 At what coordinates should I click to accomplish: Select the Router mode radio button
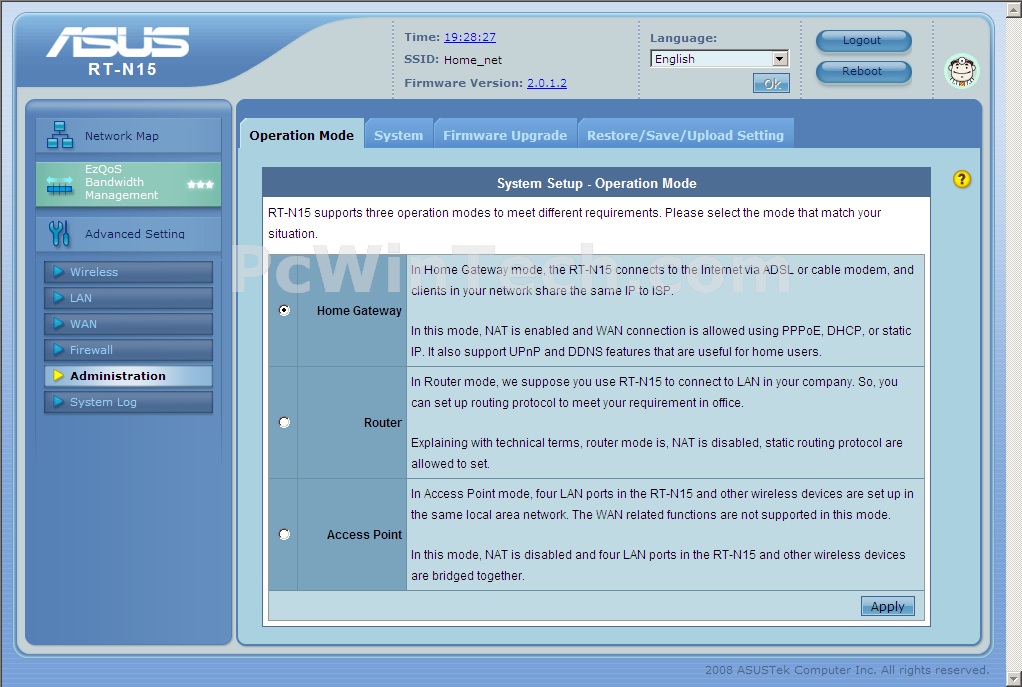click(x=284, y=422)
